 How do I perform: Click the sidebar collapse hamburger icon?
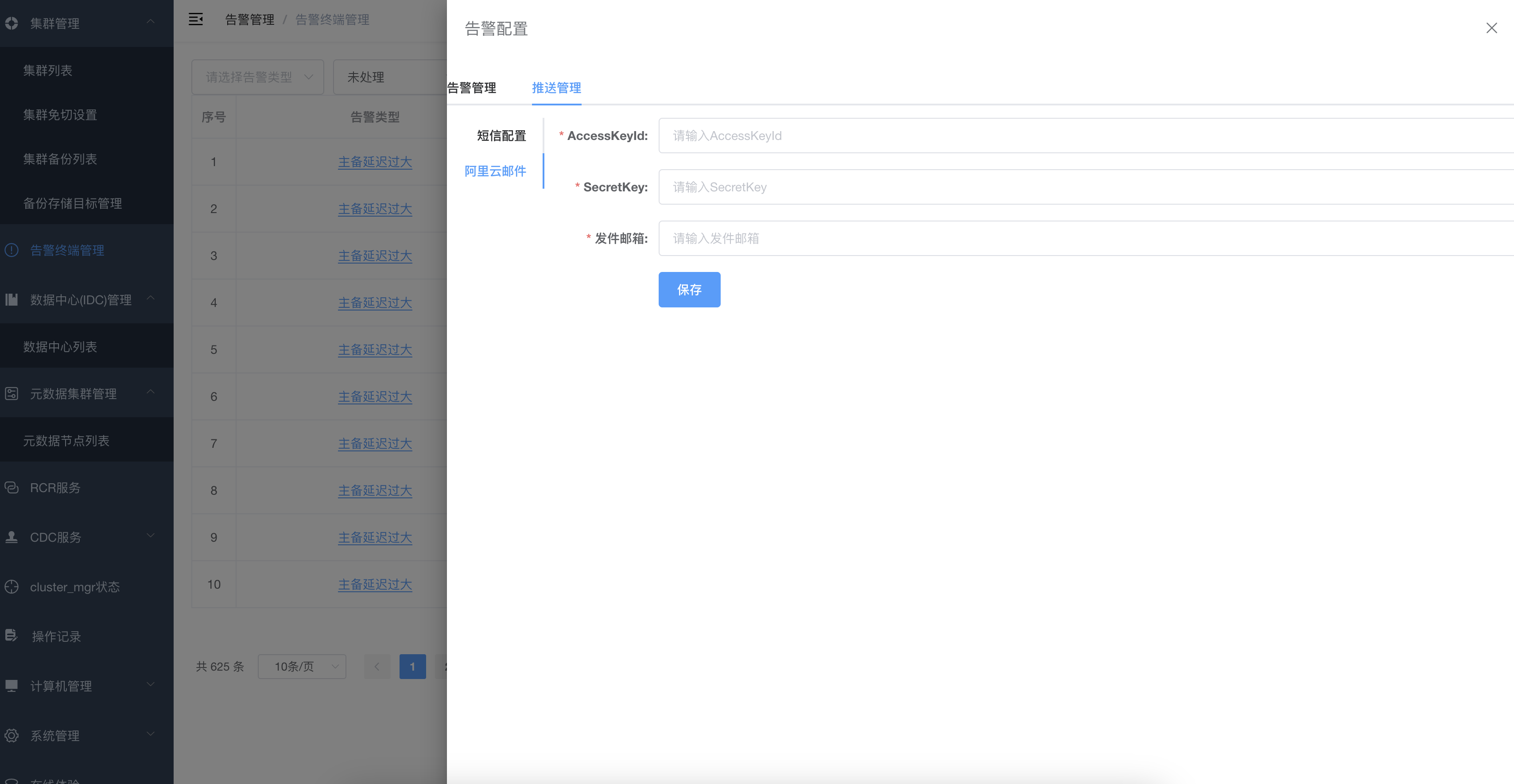196,19
